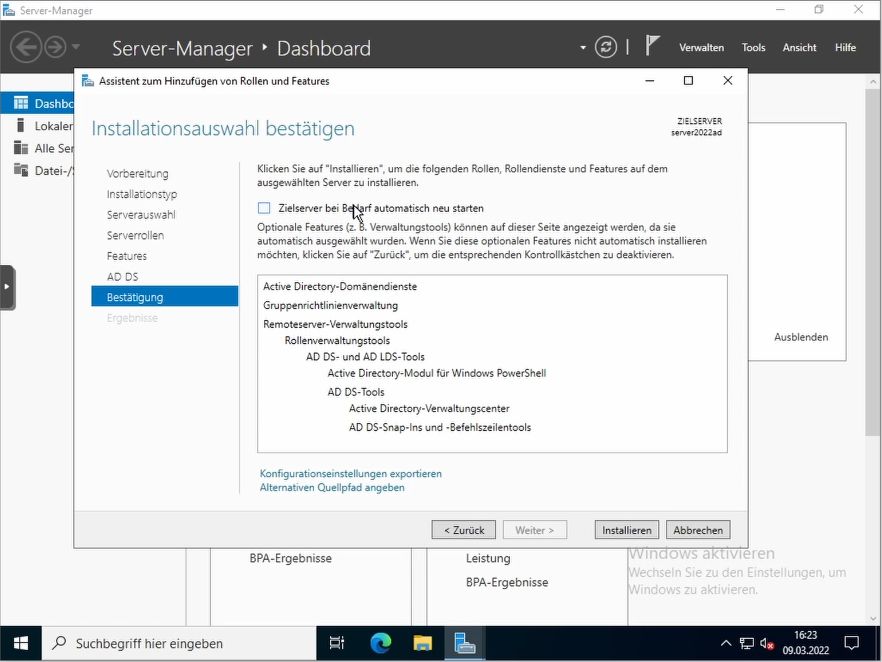Open the Verwalten menu
882x662 pixels.
[x=701, y=48]
